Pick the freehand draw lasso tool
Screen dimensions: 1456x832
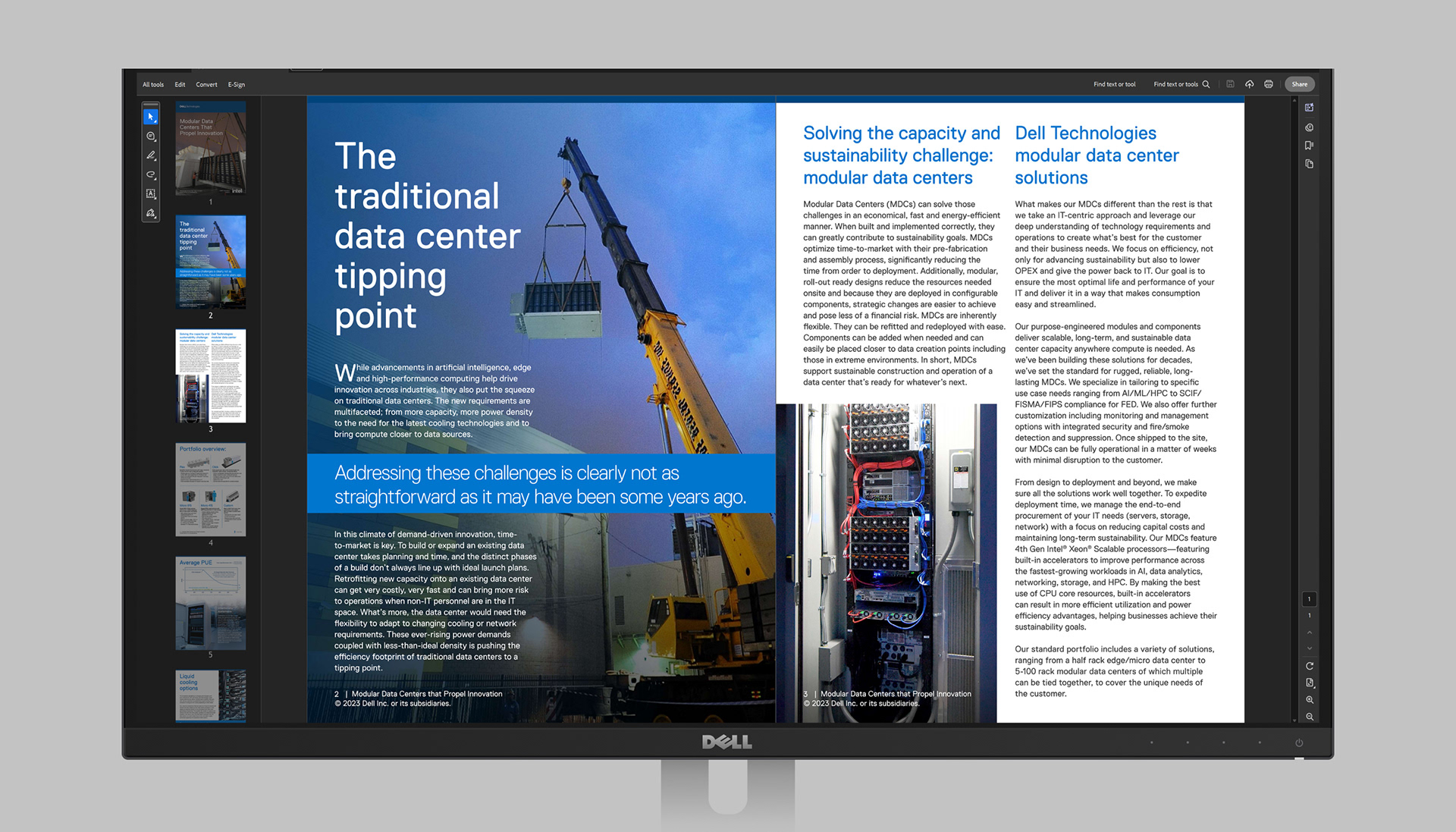tap(150, 174)
